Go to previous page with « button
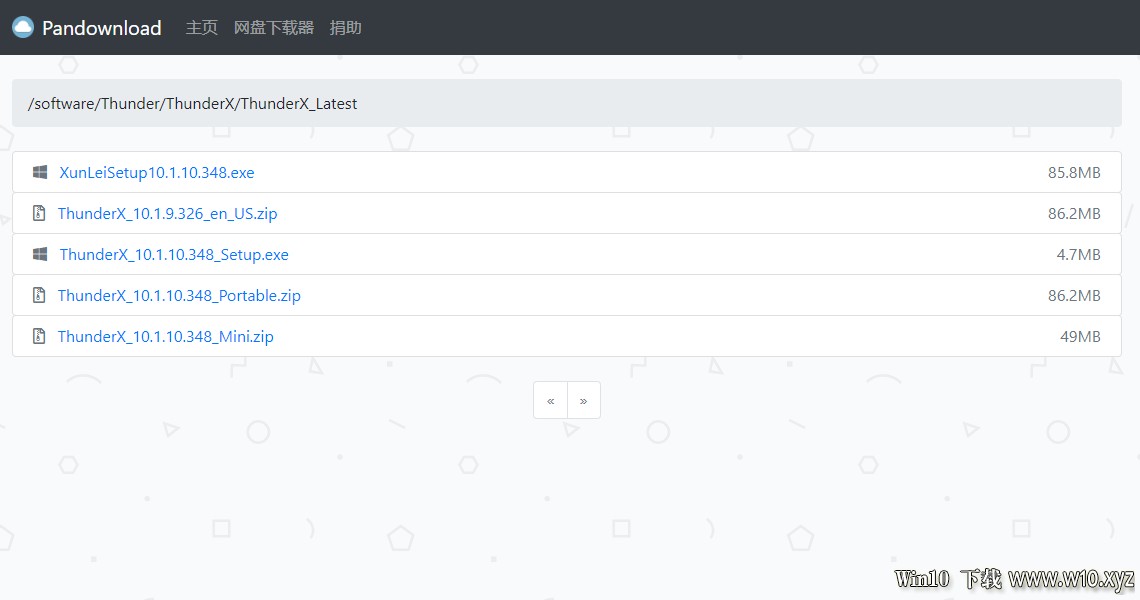Image resolution: width=1140 pixels, height=600 pixels. click(550, 400)
